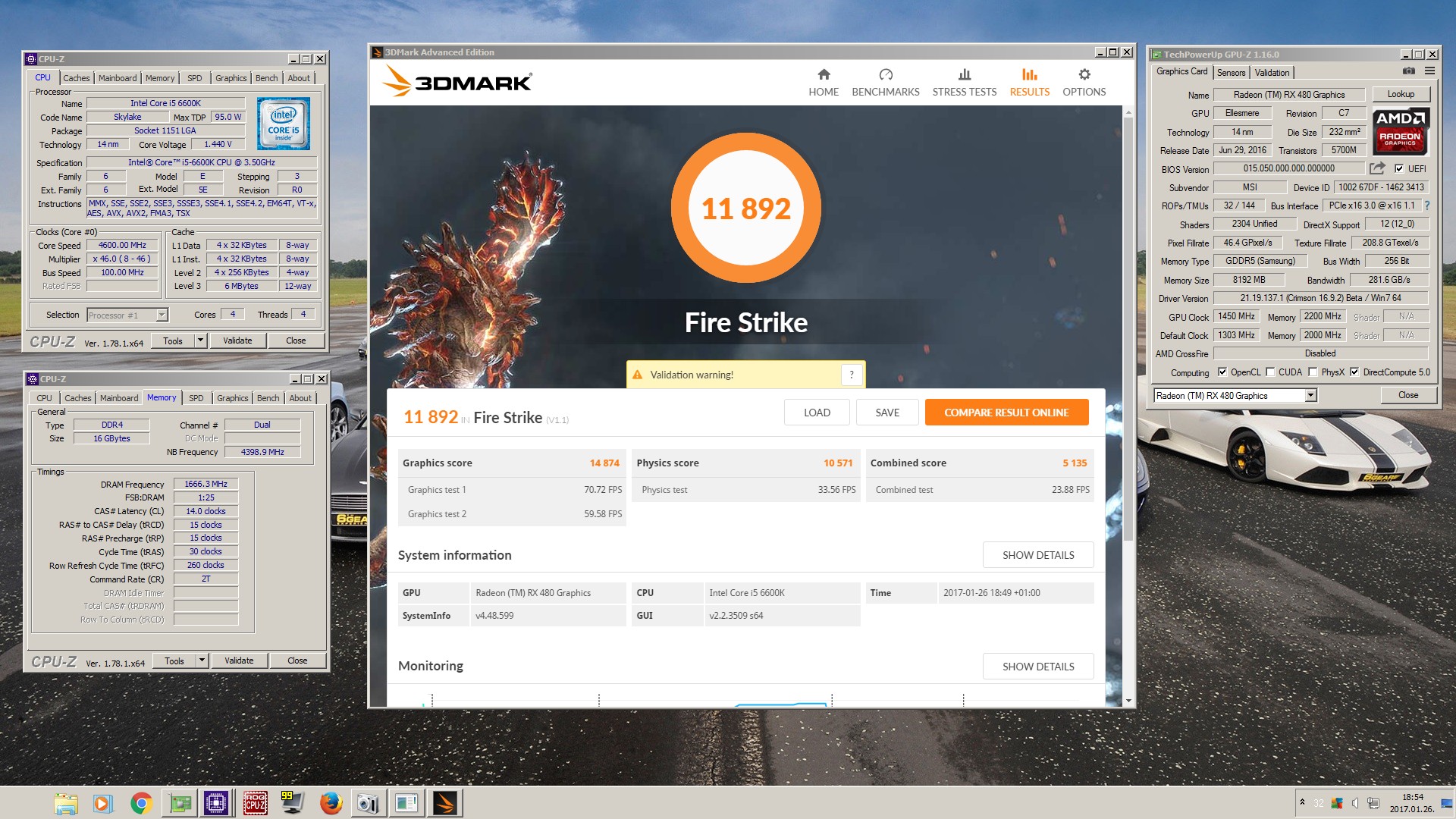1456x819 pixels.
Task: Open Graphics tab in bottom CPU-Z window
Action: point(232,398)
